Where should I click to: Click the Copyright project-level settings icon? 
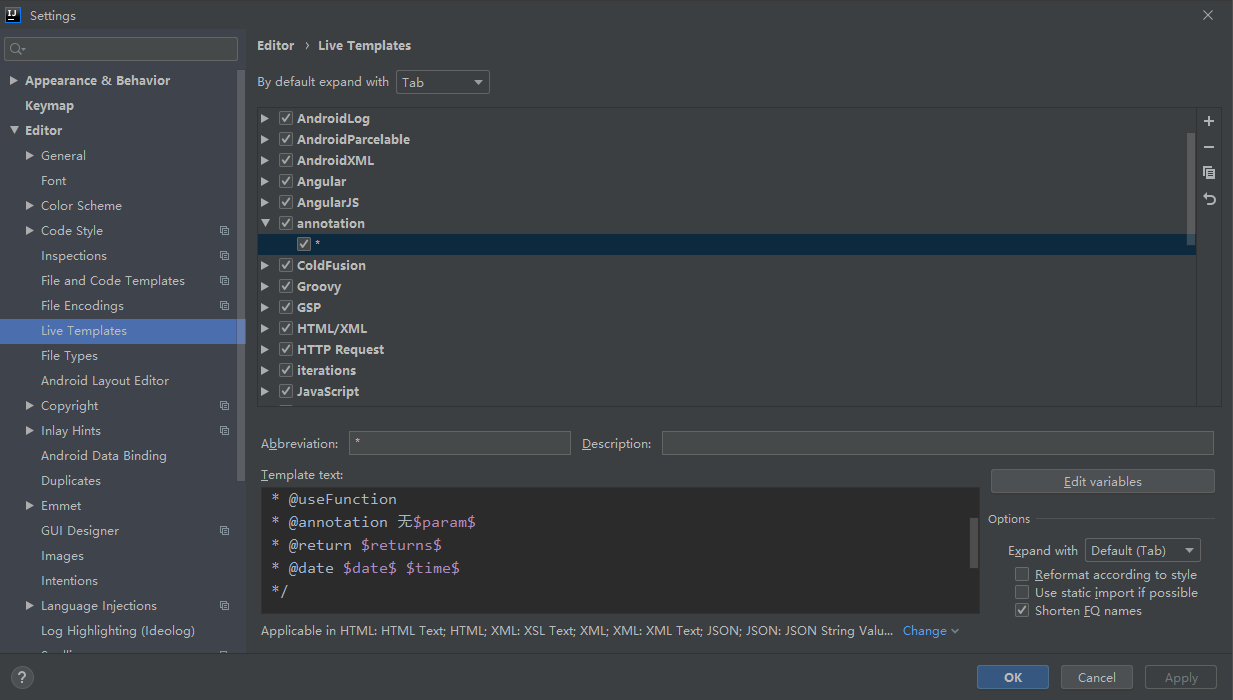click(224, 406)
